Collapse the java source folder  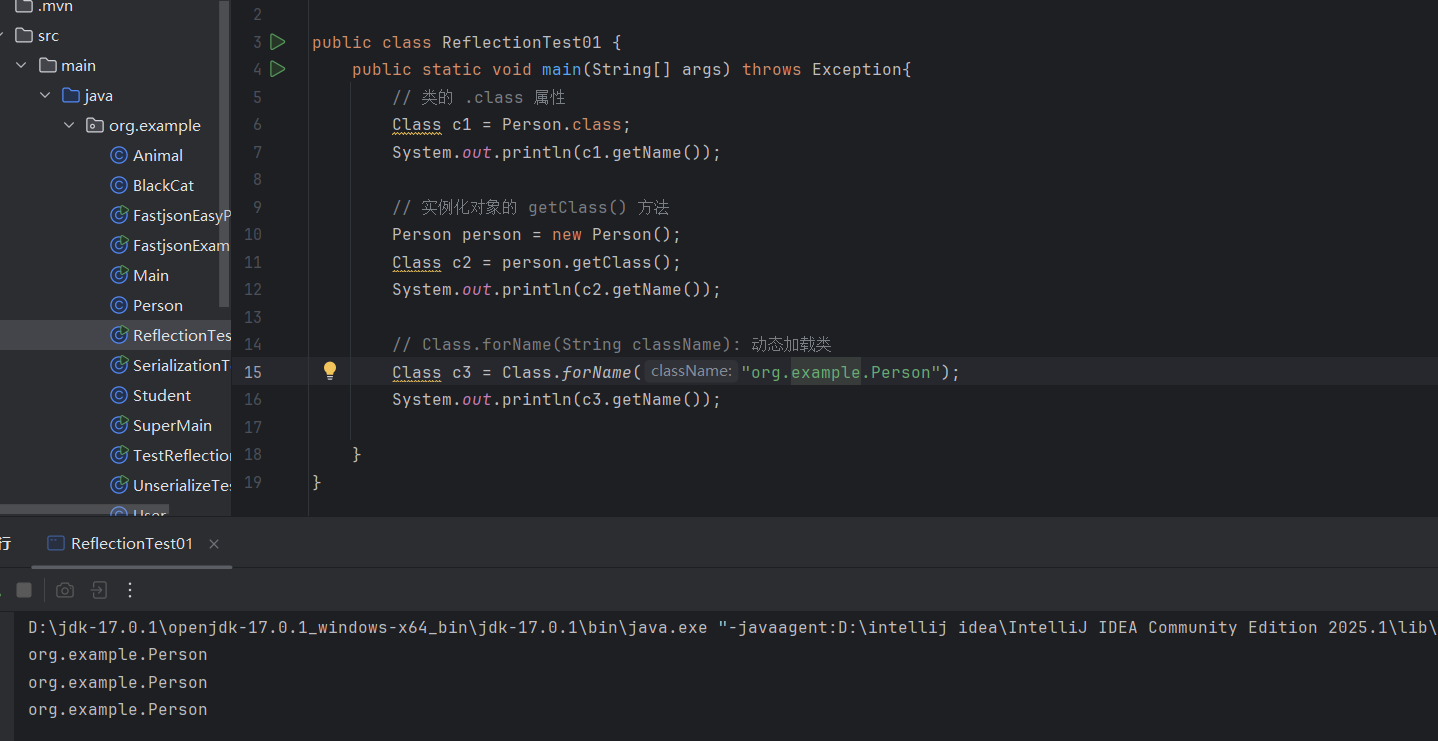[45, 96]
